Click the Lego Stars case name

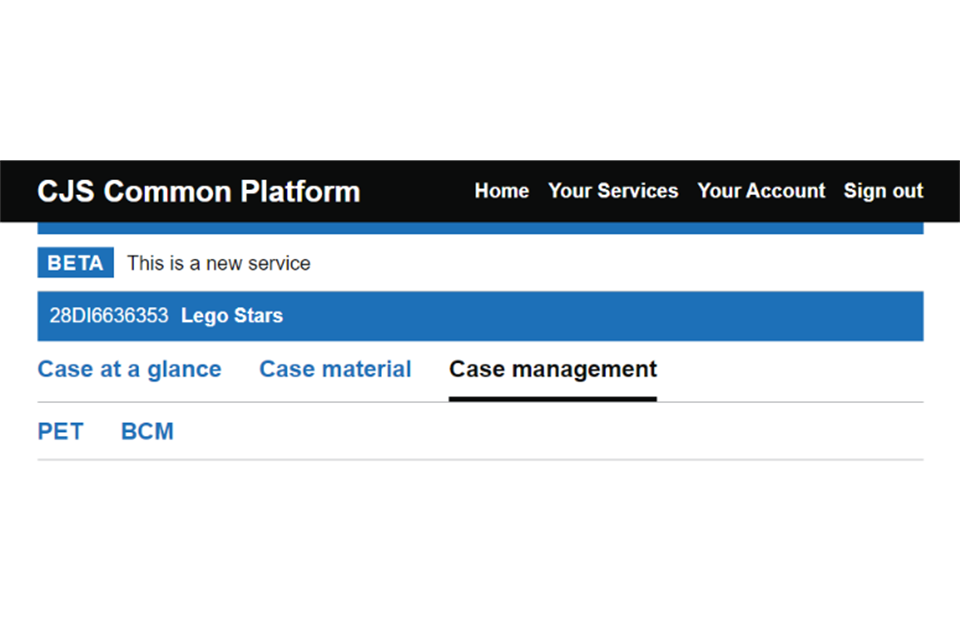[x=232, y=316]
